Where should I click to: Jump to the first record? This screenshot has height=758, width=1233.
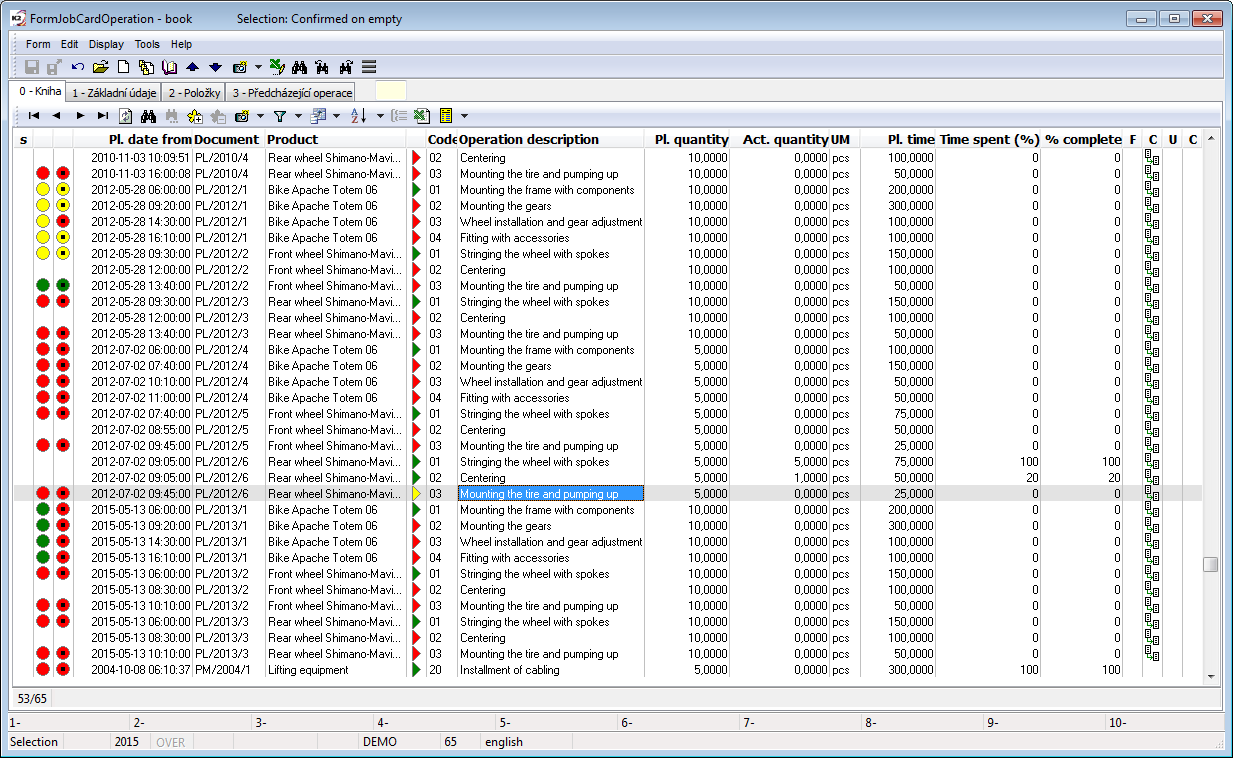[x=34, y=116]
